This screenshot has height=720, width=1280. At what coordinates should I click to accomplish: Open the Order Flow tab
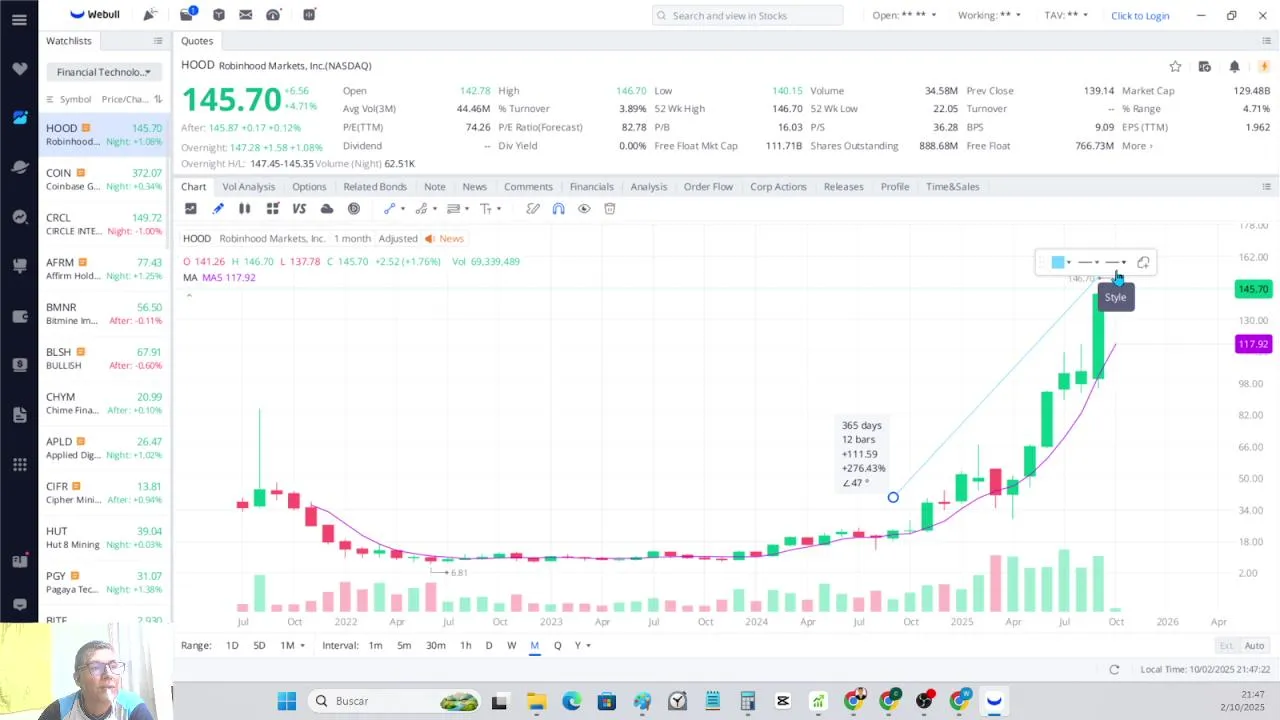tap(708, 187)
